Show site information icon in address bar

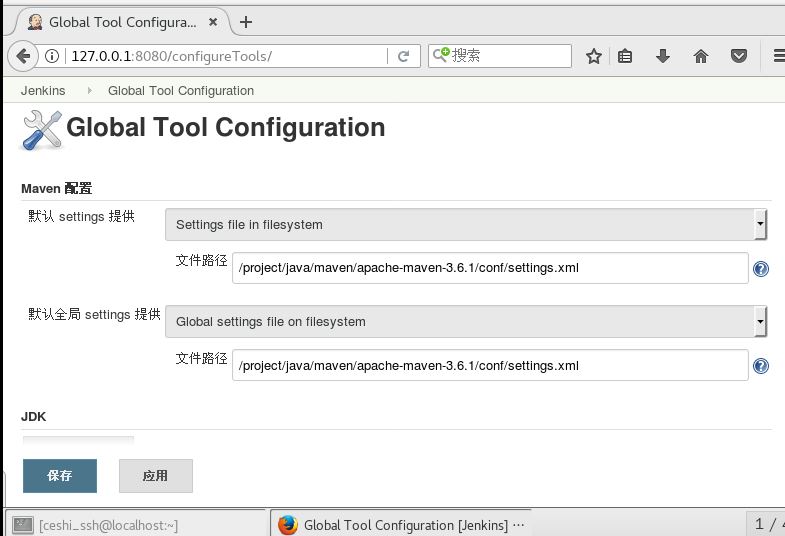25,56
